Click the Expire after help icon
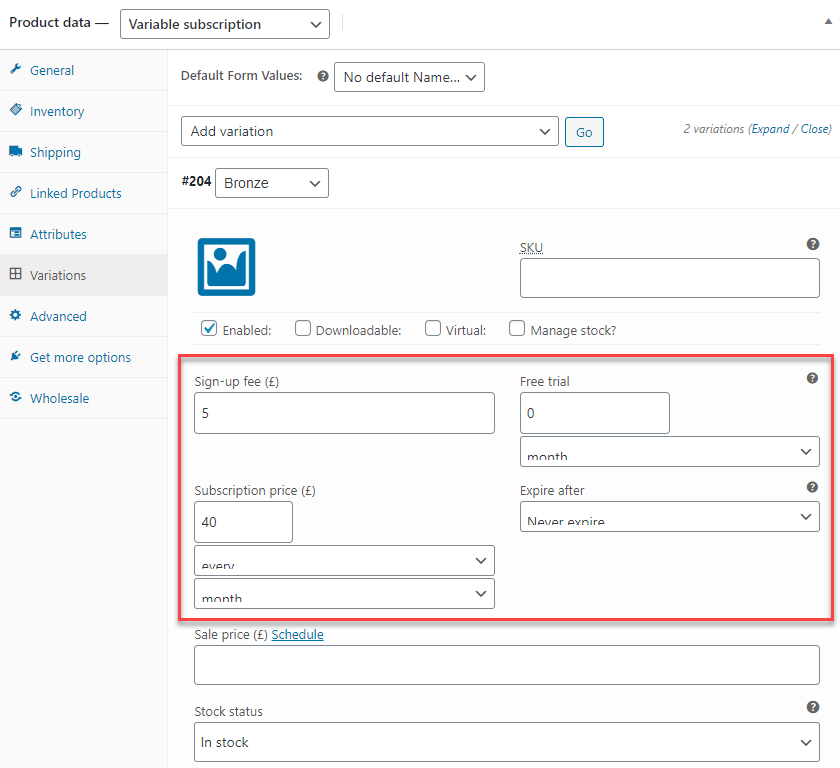The image size is (840, 768). [812, 487]
